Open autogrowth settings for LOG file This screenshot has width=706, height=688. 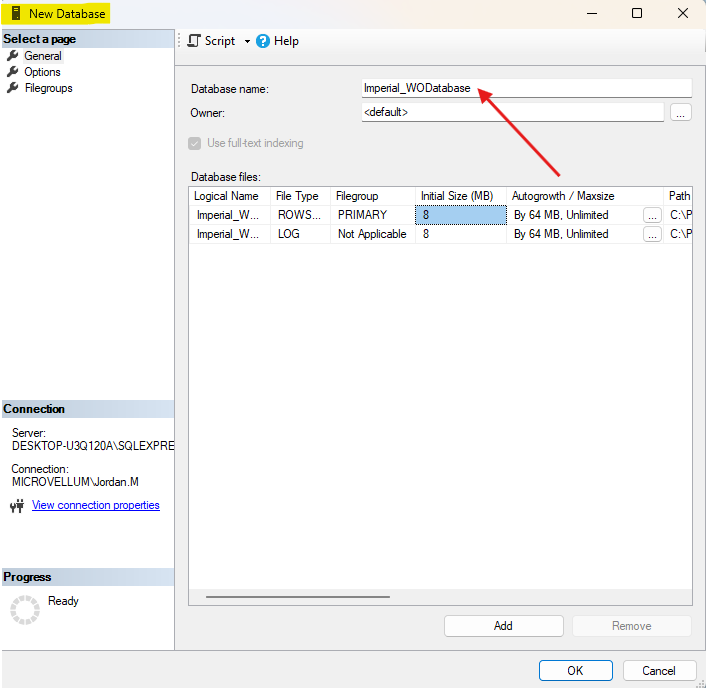pyautogui.click(x=652, y=234)
